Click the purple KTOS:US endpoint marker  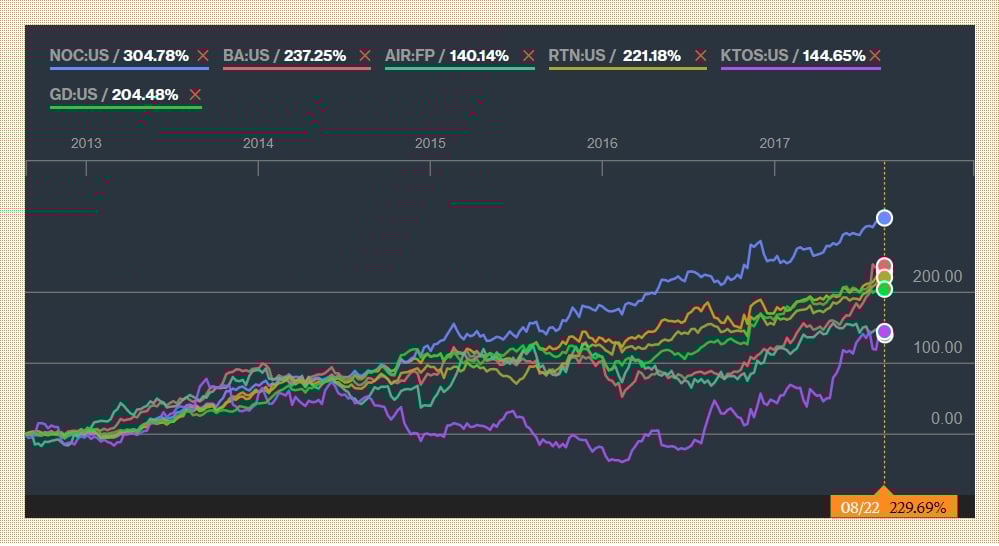884,331
